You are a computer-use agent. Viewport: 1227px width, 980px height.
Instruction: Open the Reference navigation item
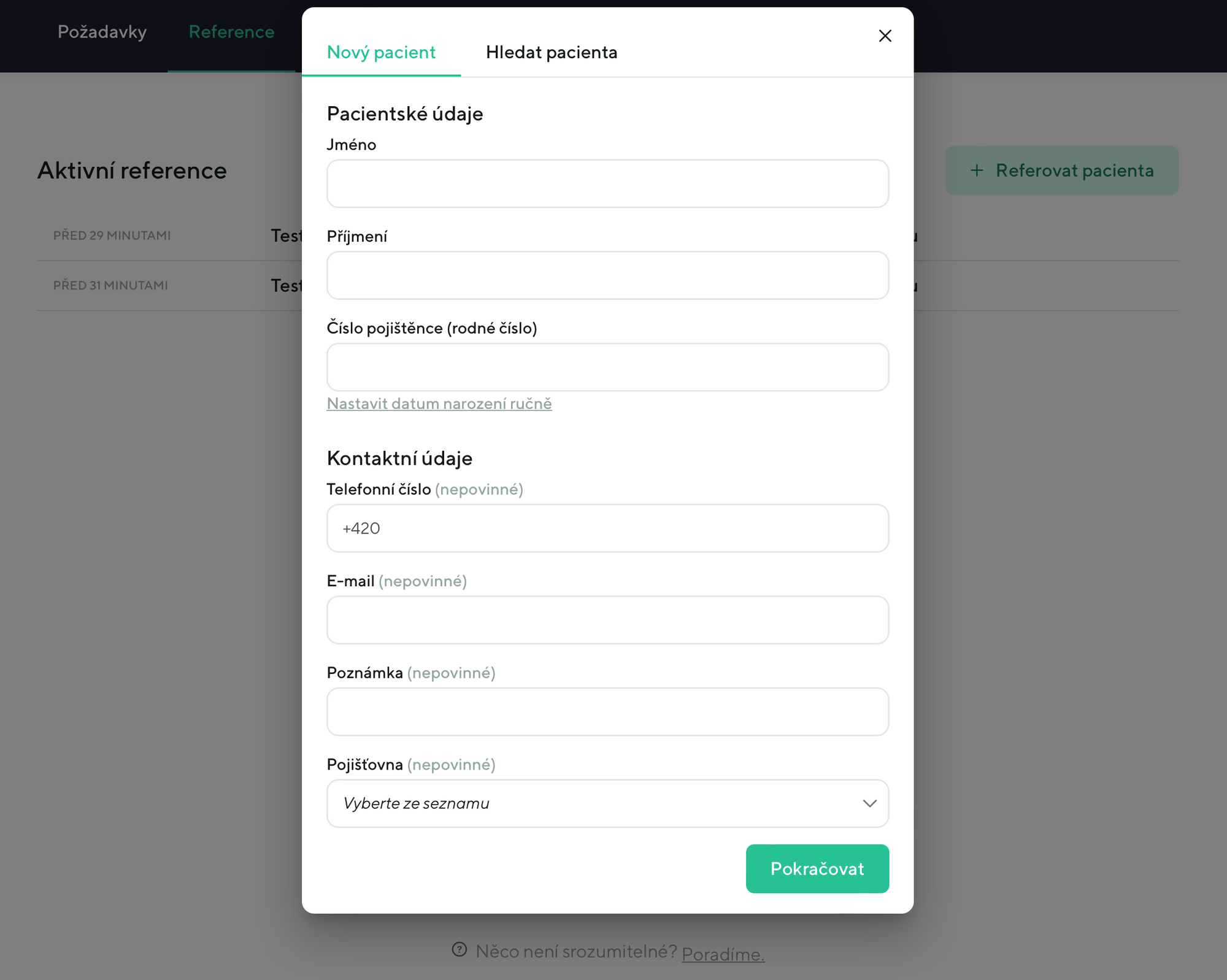(231, 32)
